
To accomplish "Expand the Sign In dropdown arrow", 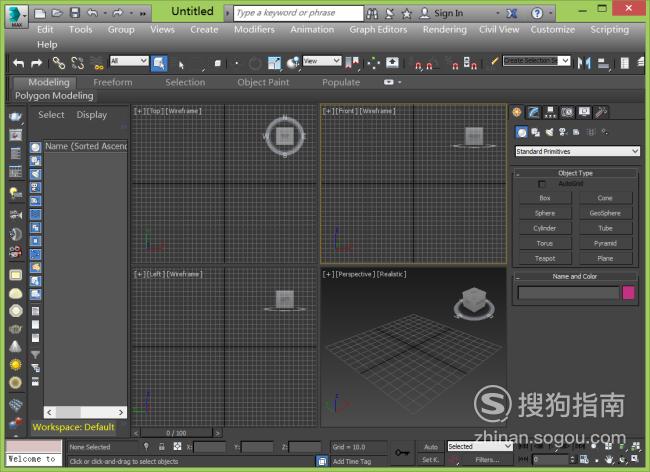I will click(497, 13).
